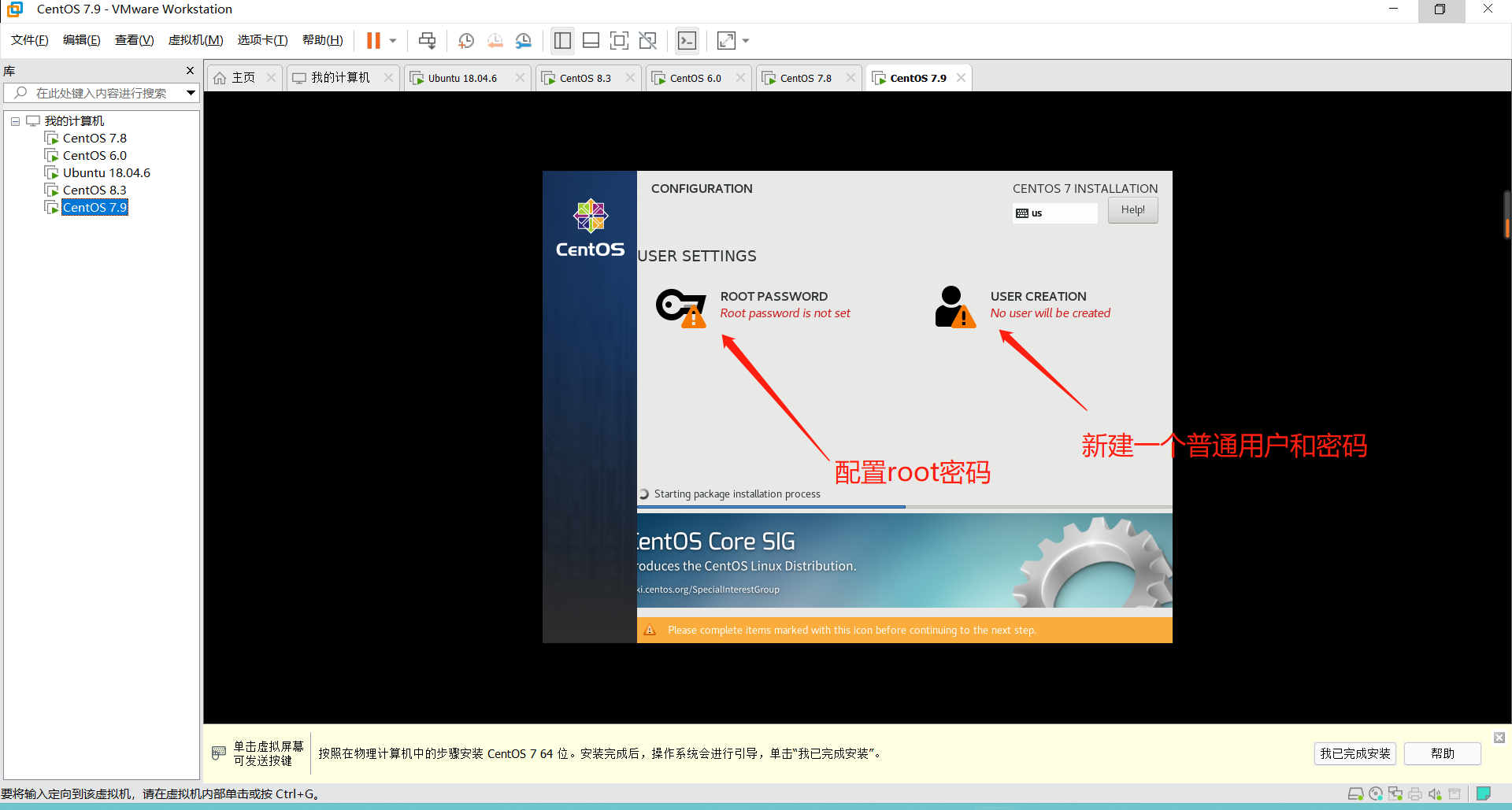Screen dimensions: 1512x810
Task: Select Ubuntu 18.04.6 in the library tree
Action: click(x=106, y=173)
